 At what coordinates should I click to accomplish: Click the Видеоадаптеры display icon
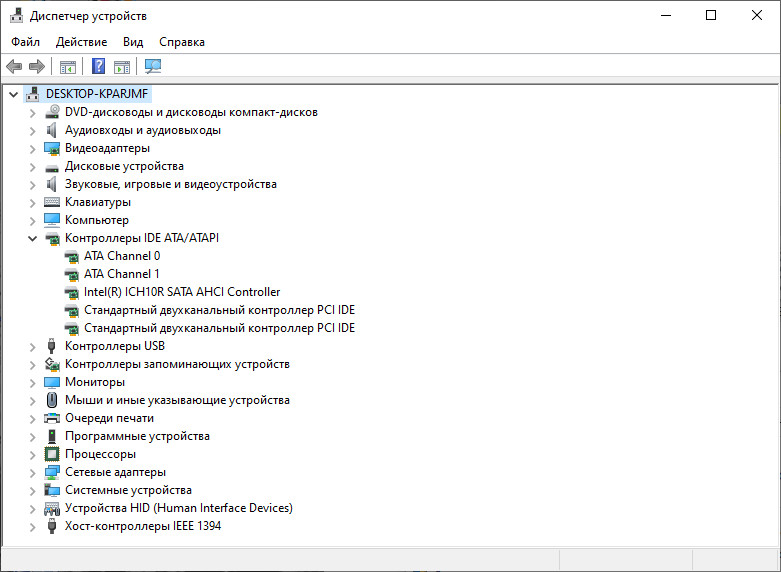tap(52, 148)
